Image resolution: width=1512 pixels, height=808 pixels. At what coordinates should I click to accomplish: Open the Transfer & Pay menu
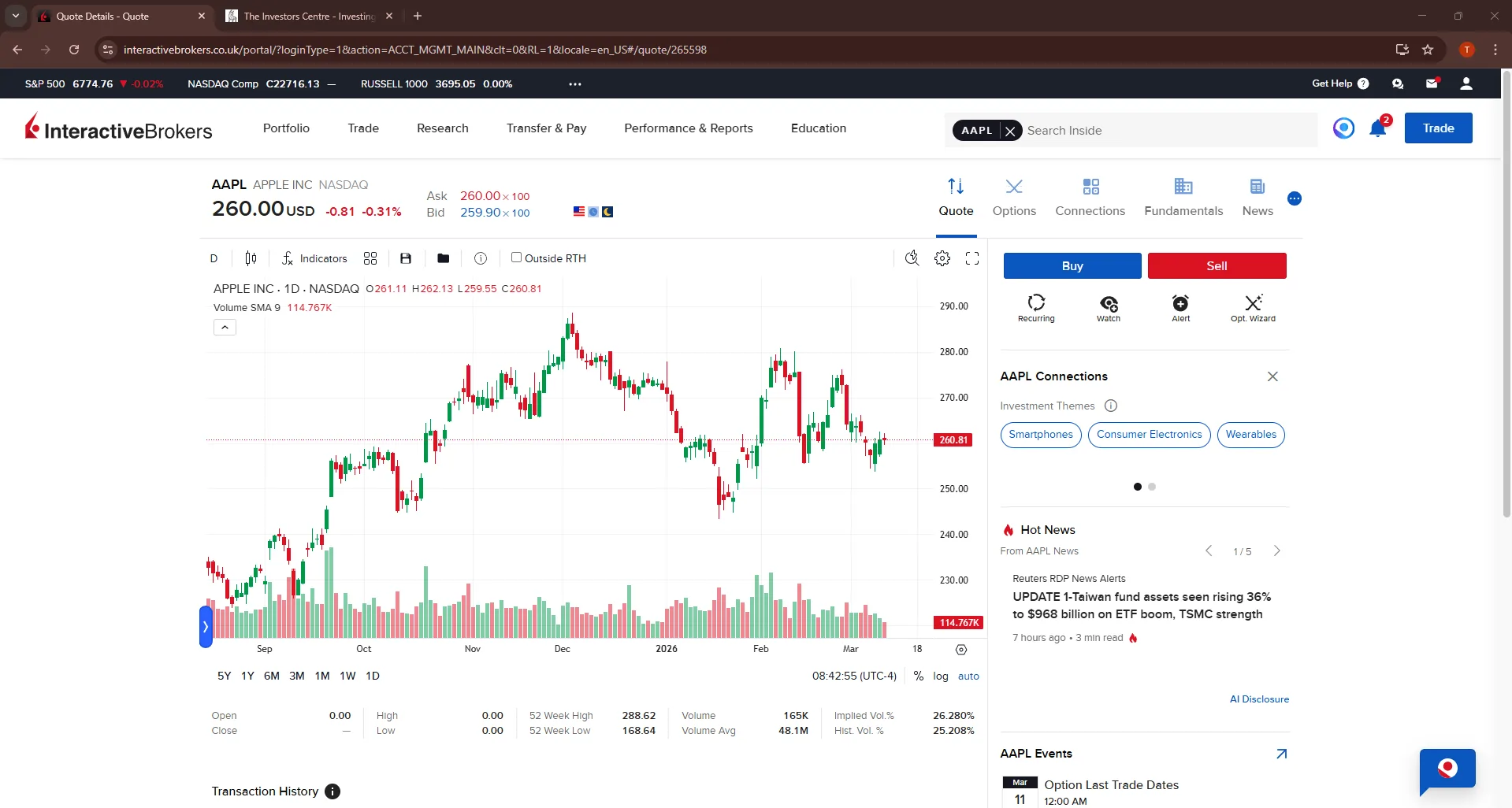pos(546,128)
